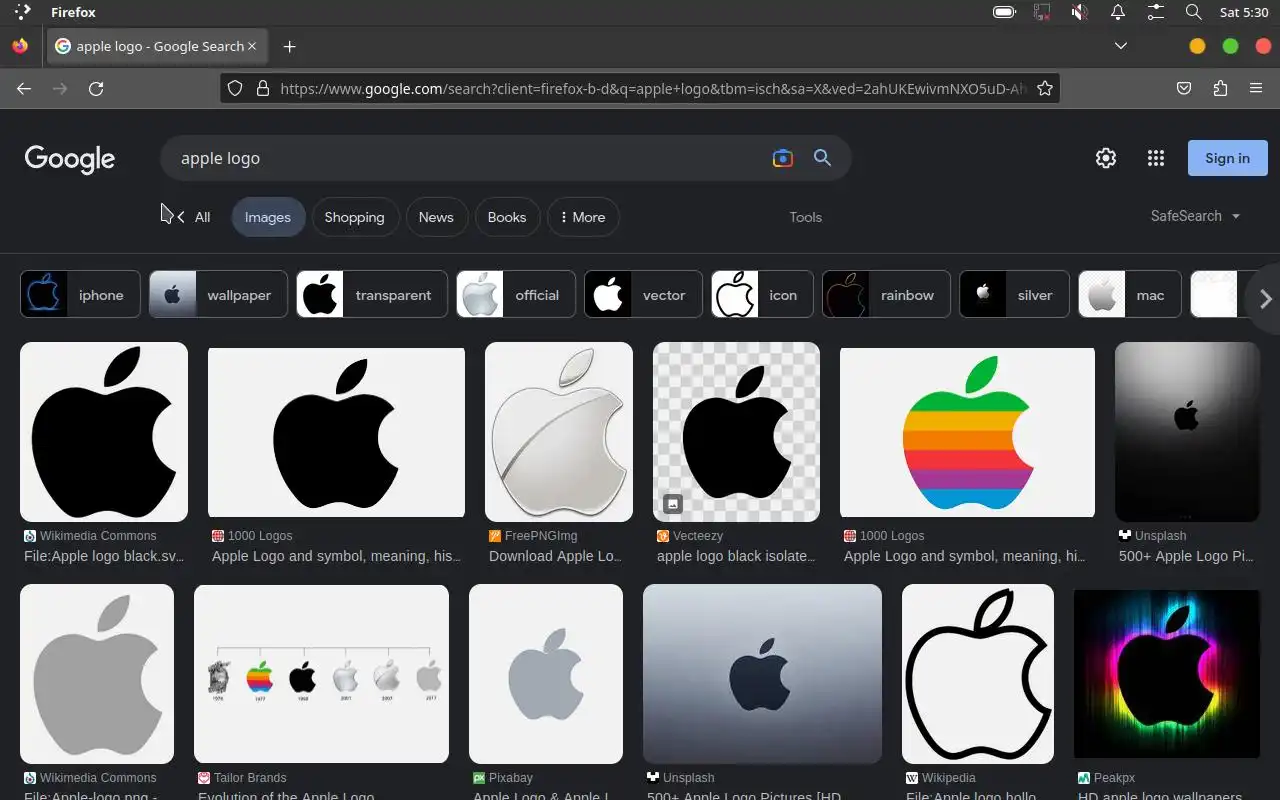Close the apple logo search tab

point(252,46)
